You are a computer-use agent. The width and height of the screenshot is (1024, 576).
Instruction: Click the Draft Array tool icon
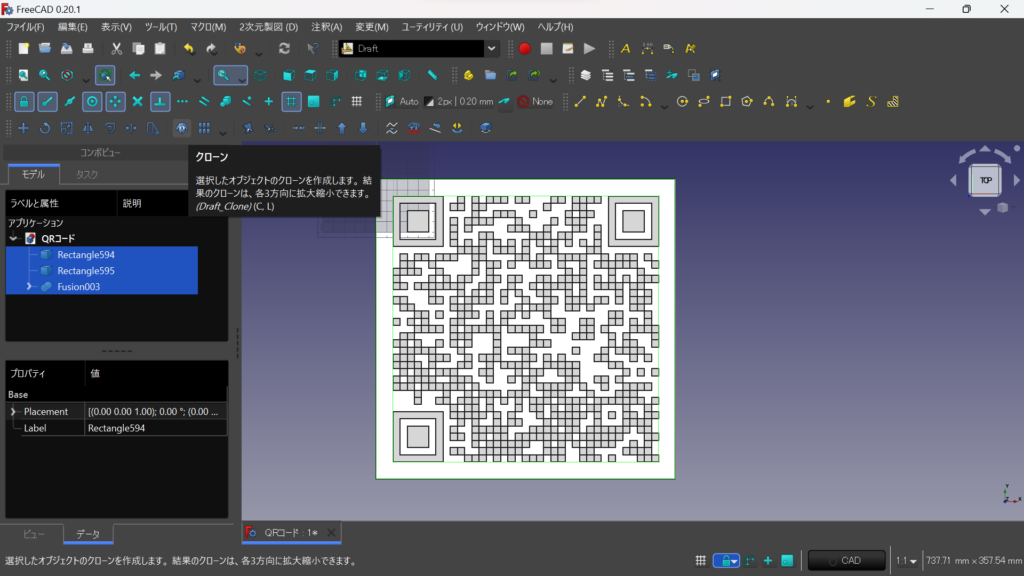(204, 128)
